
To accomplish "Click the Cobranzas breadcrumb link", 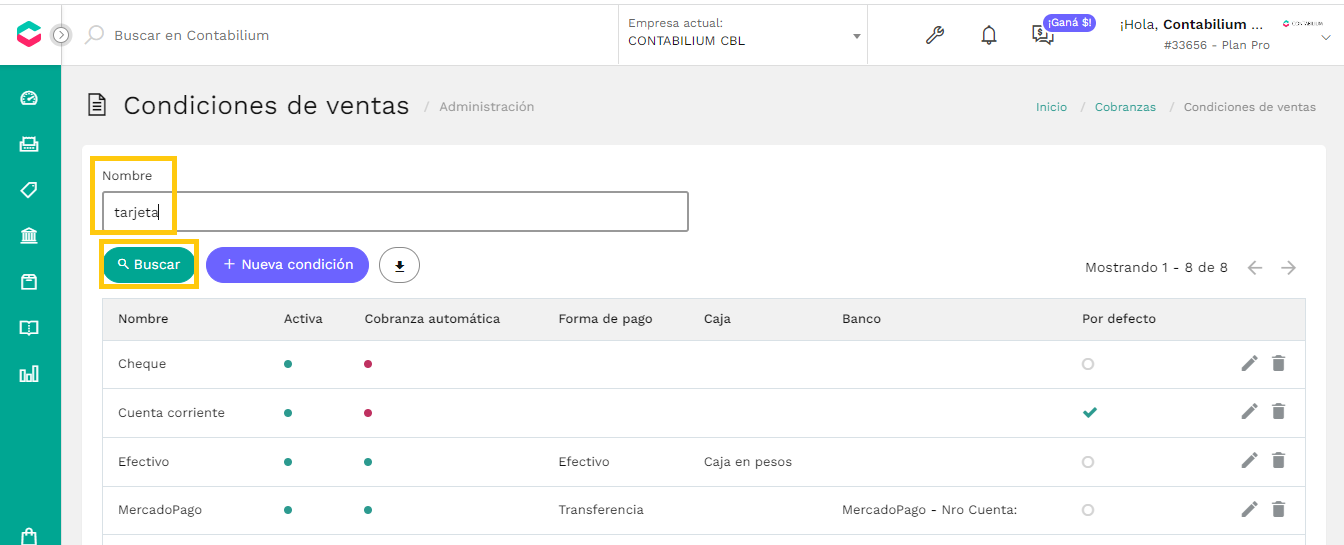I will click(1125, 107).
